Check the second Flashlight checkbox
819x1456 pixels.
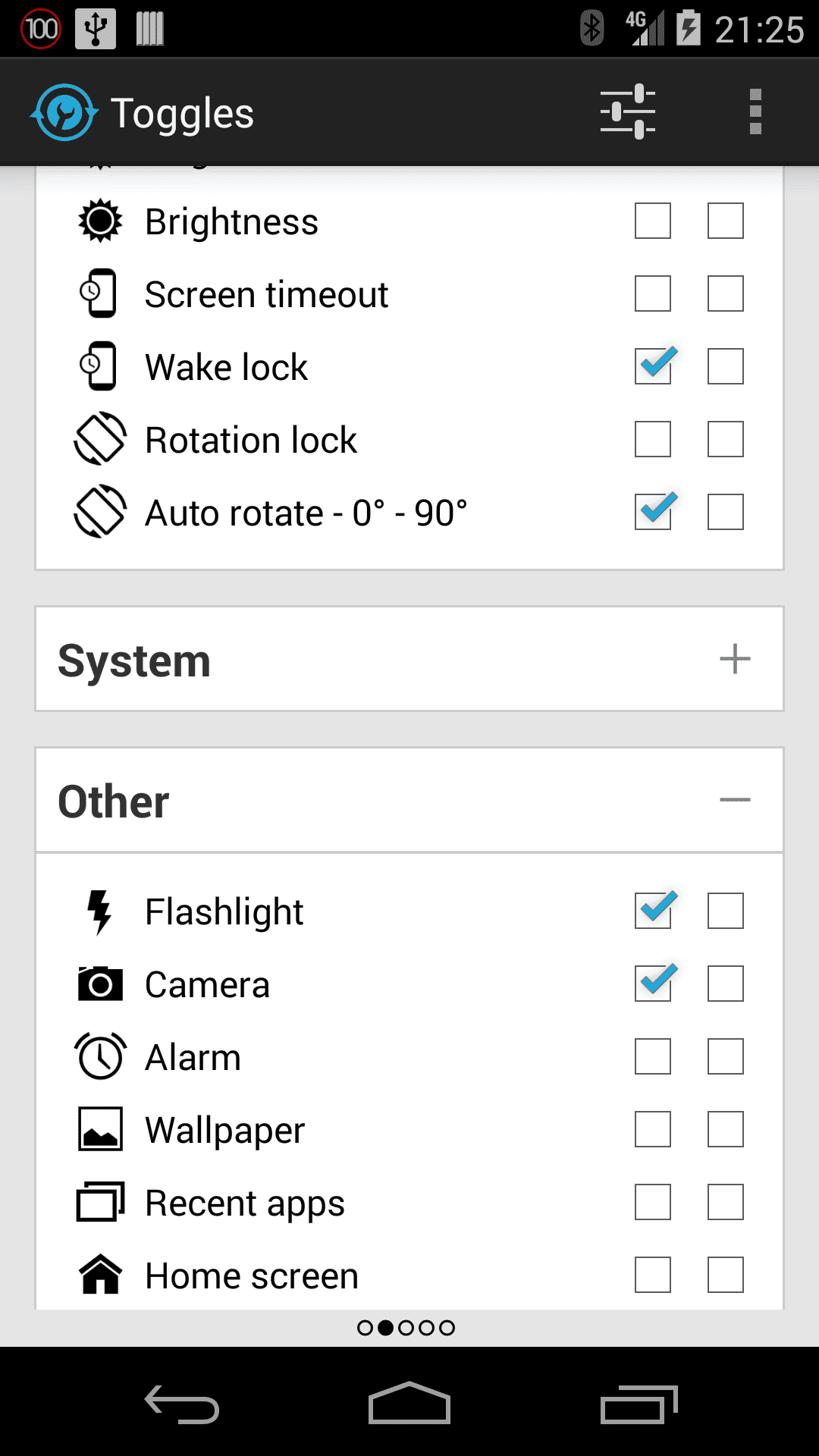[x=726, y=911]
